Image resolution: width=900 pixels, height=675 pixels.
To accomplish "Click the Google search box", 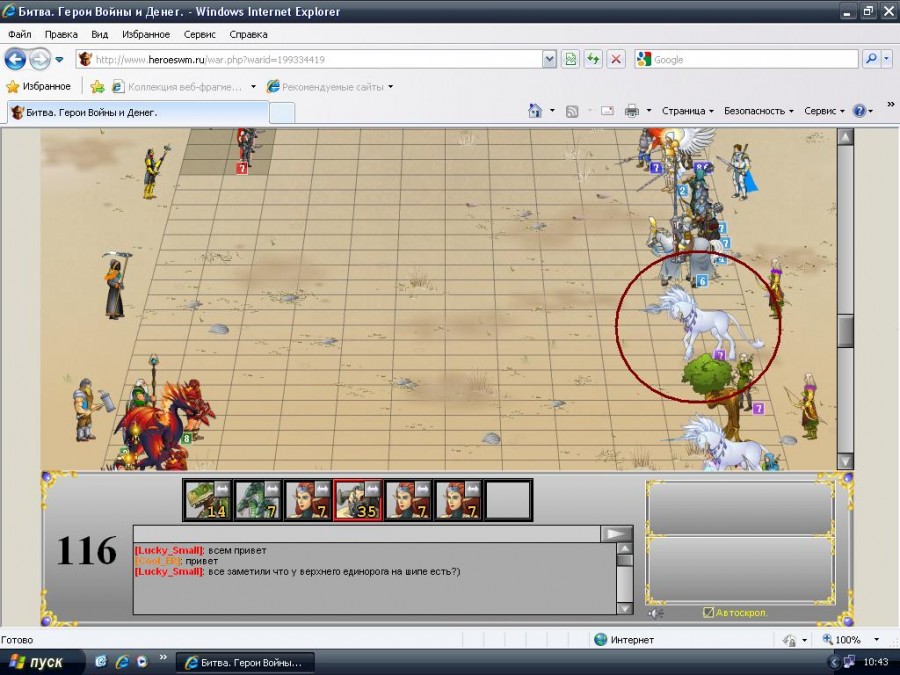I will coord(746,59).
